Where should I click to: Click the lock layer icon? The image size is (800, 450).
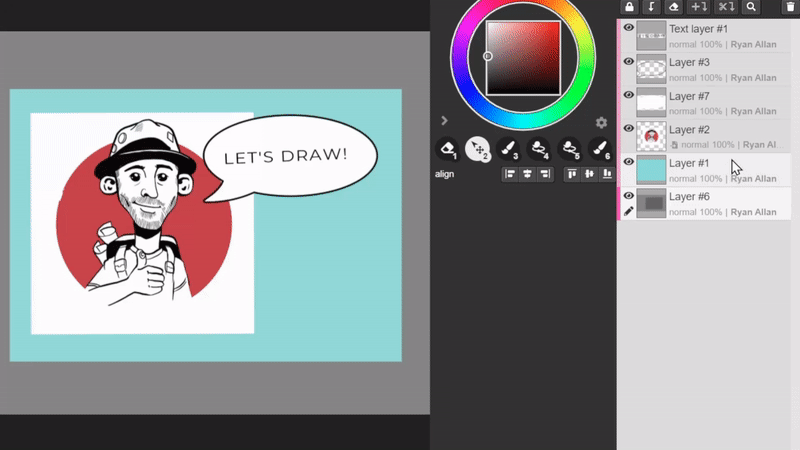[x=629, y=7]
